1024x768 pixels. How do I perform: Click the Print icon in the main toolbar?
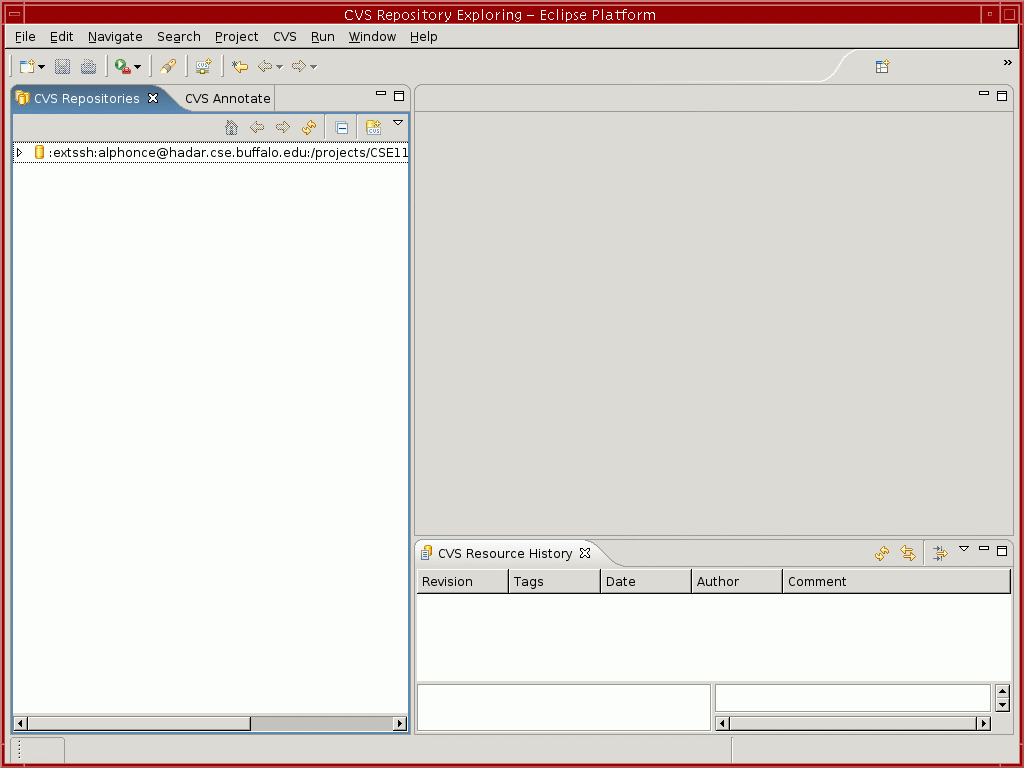88,66
